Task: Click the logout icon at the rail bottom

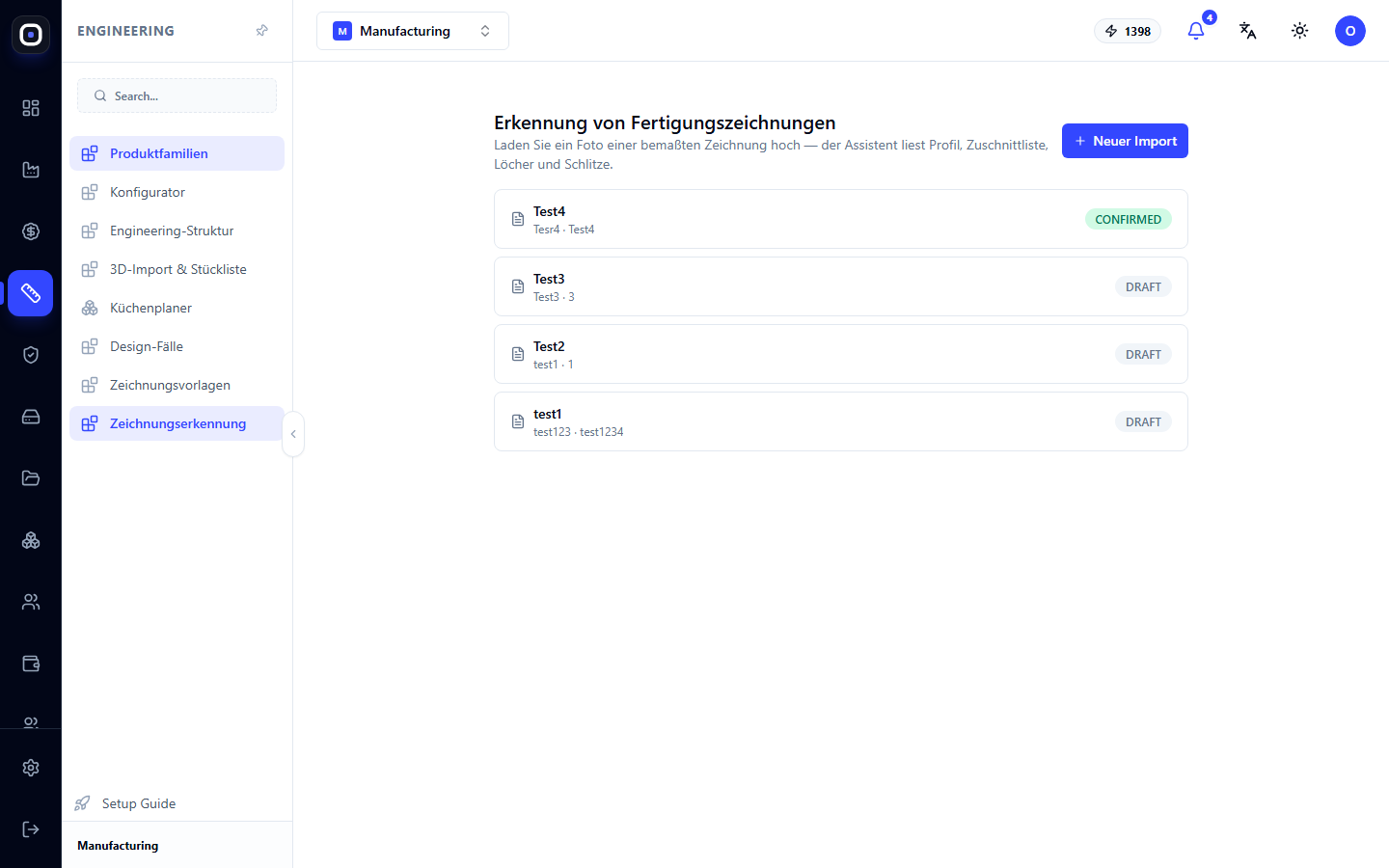Action: 31,829
